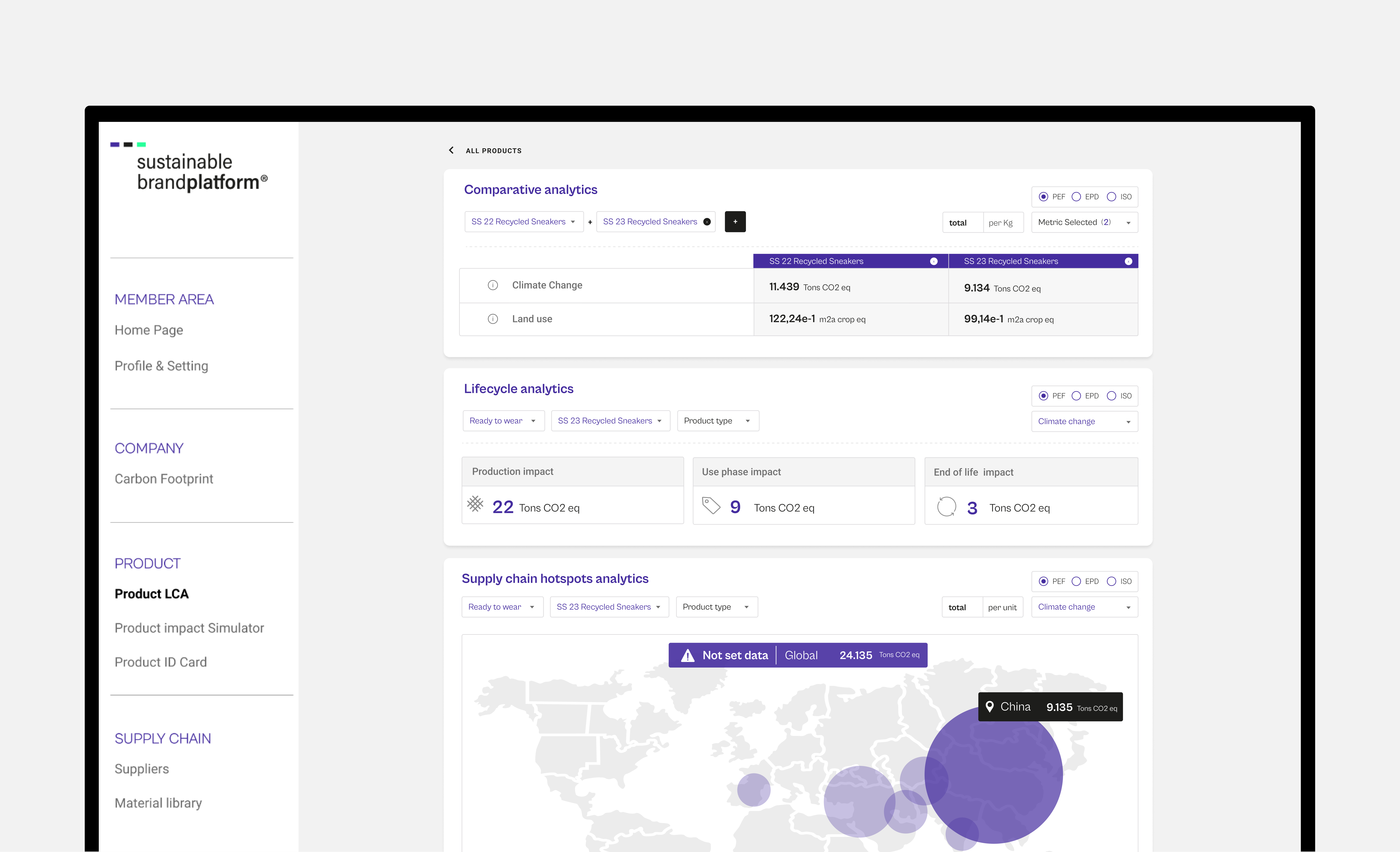The image size is (1400, 852).
Task: Switch to per Kg in Comparative analytics
Action: point(1003,222)
